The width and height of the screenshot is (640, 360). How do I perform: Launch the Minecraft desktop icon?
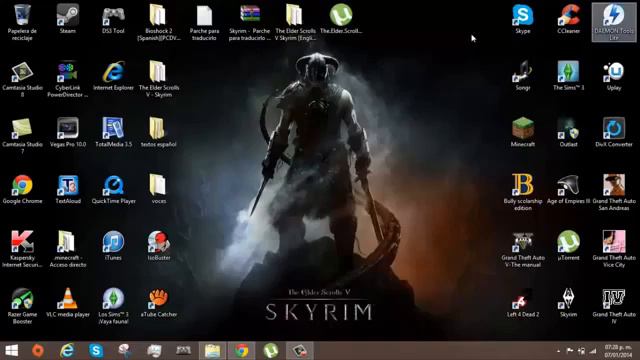(x=523, y=133)
